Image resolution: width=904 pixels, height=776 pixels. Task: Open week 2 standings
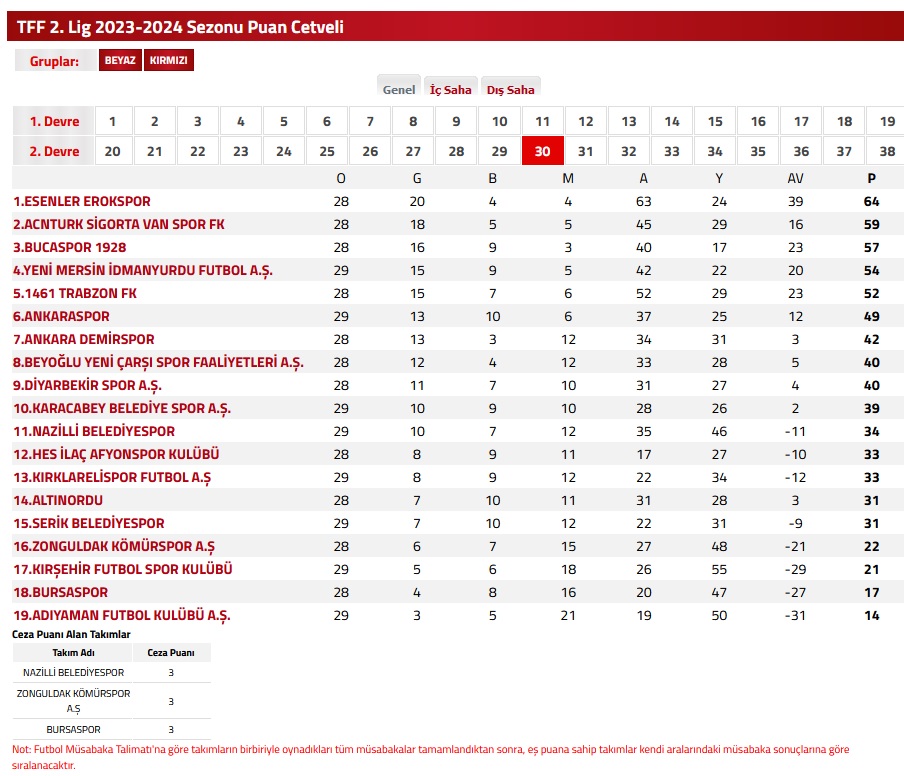[155, 121]
